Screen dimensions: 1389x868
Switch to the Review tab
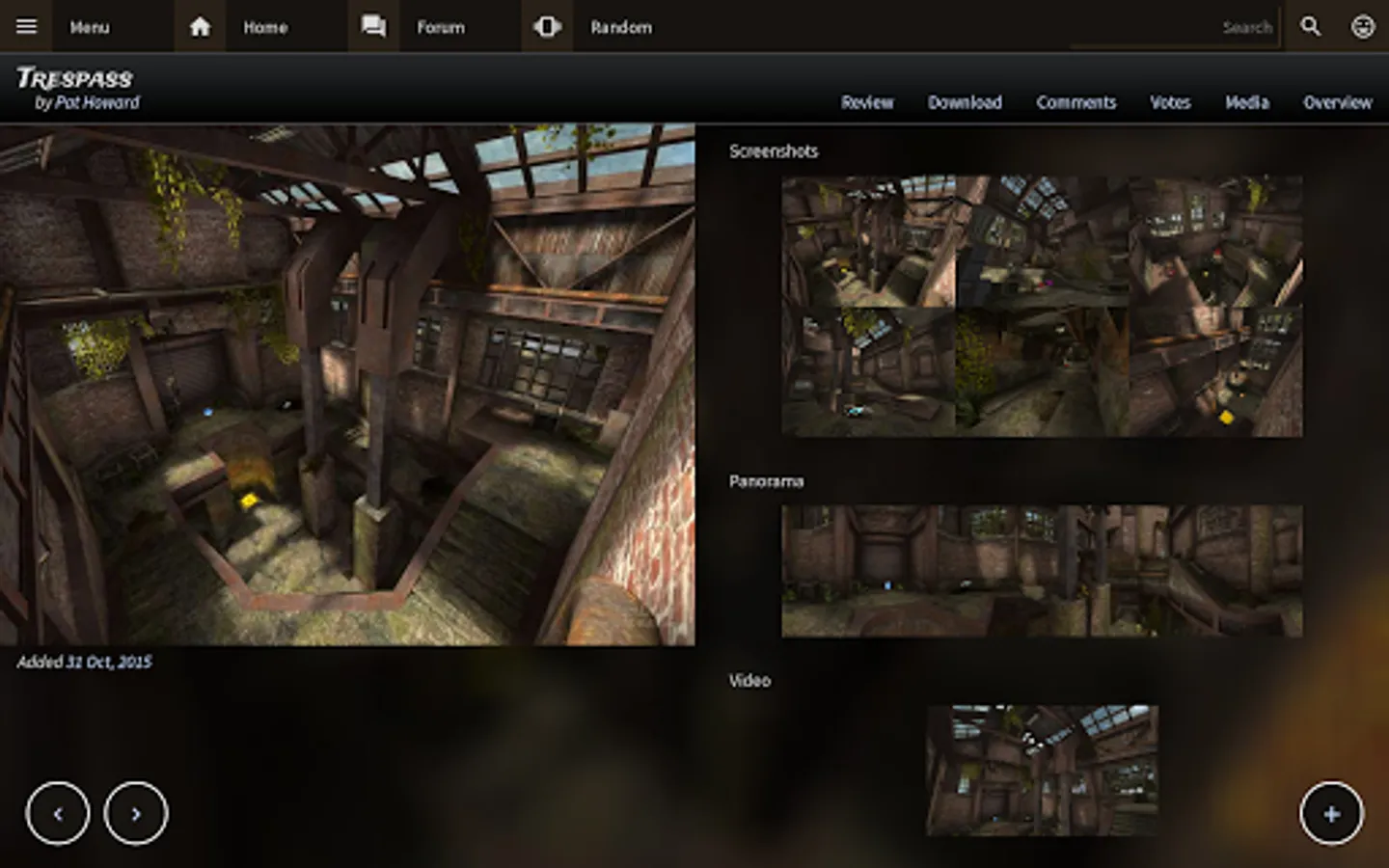(867, 102)
